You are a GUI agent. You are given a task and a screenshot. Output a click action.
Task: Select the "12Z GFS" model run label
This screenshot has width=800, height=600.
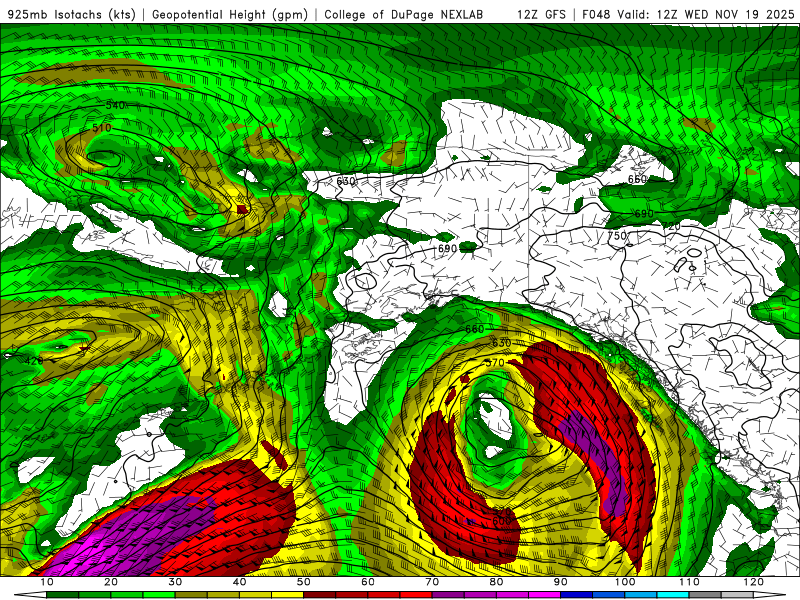tap(541, 14)
